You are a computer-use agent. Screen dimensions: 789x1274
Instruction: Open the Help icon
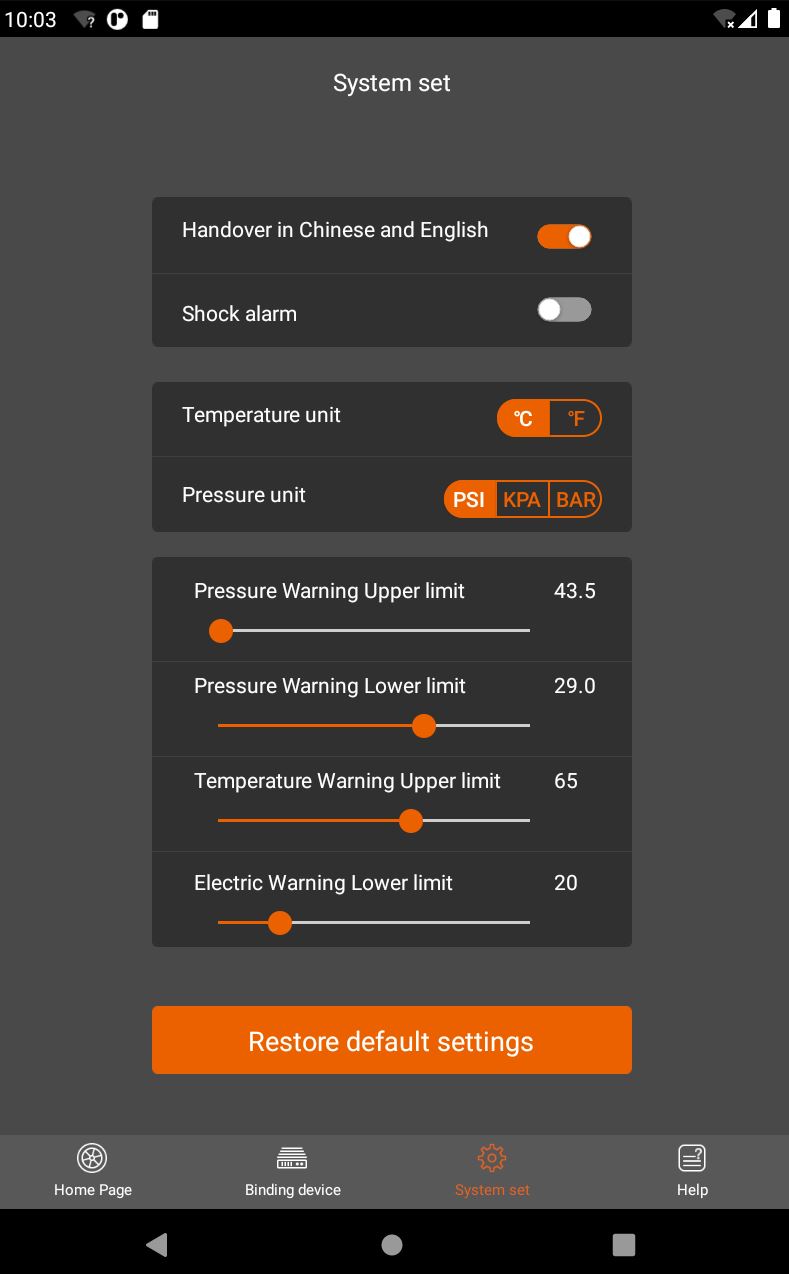pos(692,1158)
